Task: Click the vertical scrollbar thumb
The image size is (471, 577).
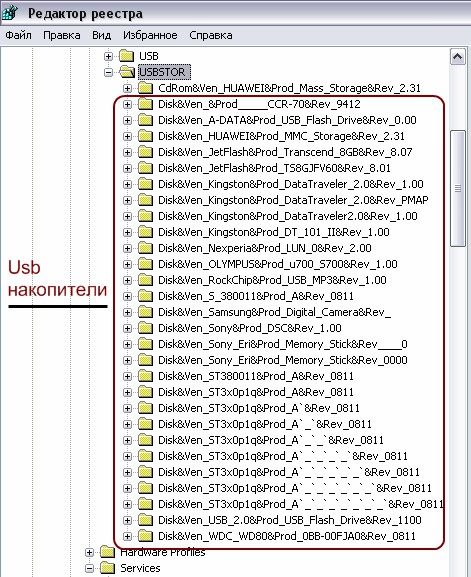Action: 458,188
